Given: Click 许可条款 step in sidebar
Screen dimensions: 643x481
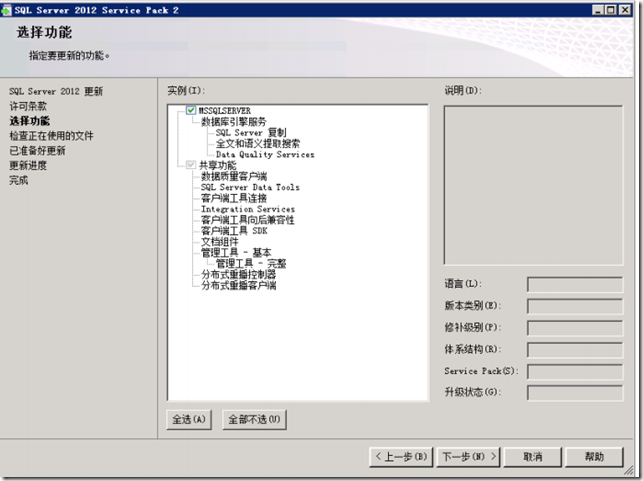Looking at the screenshot, I should pyautogui.click(x=28, y=106).
